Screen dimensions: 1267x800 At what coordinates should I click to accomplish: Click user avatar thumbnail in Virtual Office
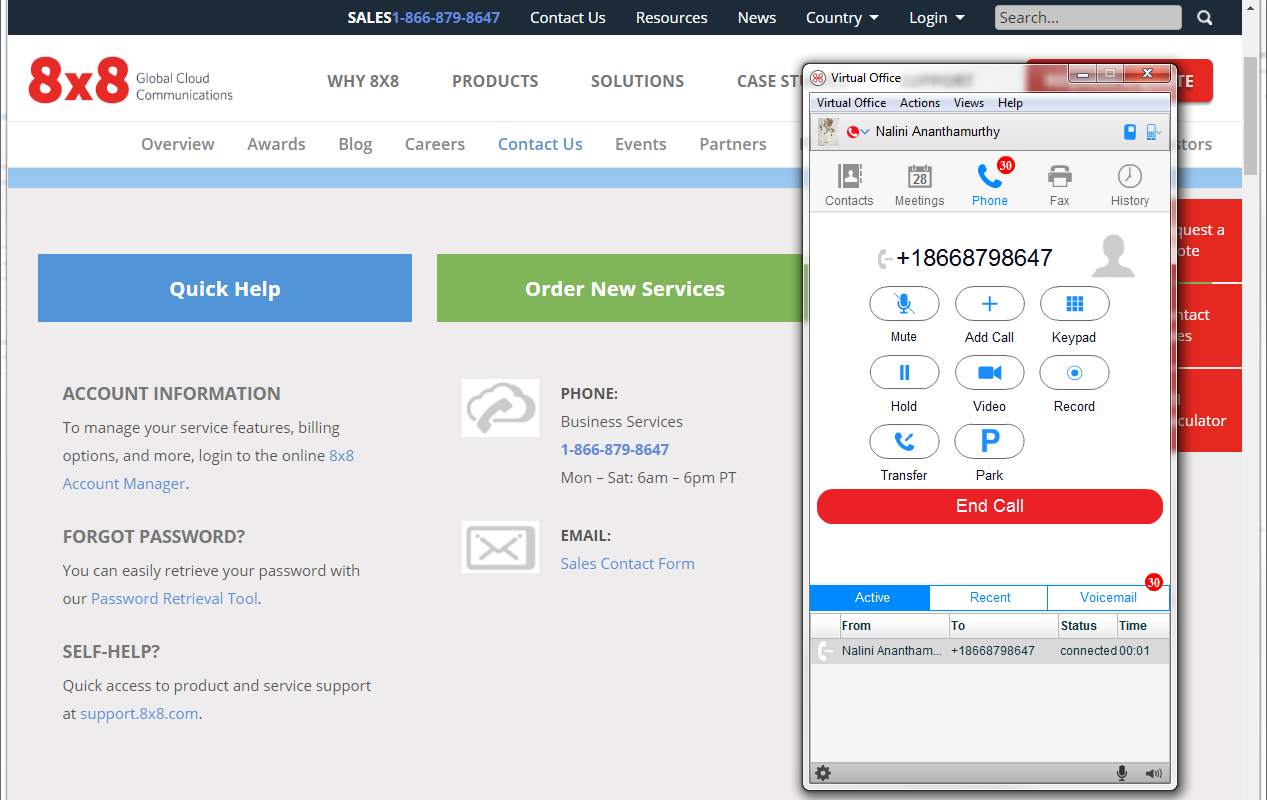click(x=828, y=131)
